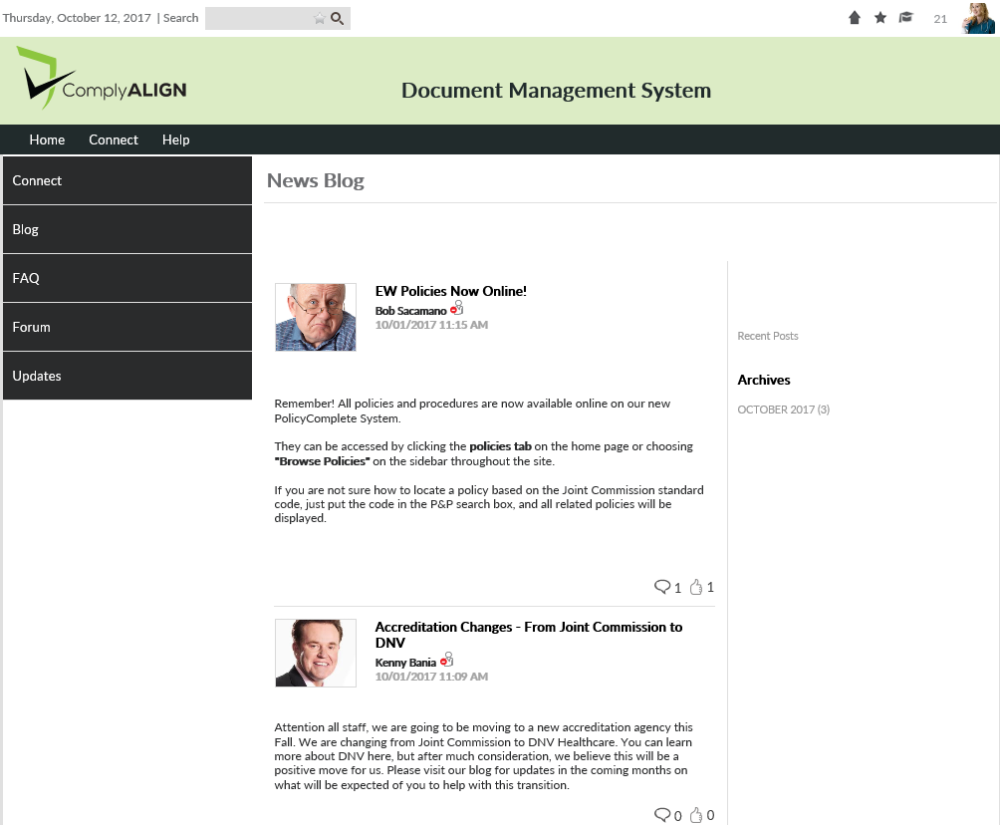Click author name Bob Sacamano
The width and height of the screenshot is (1000, 825).
coord(411,311)
